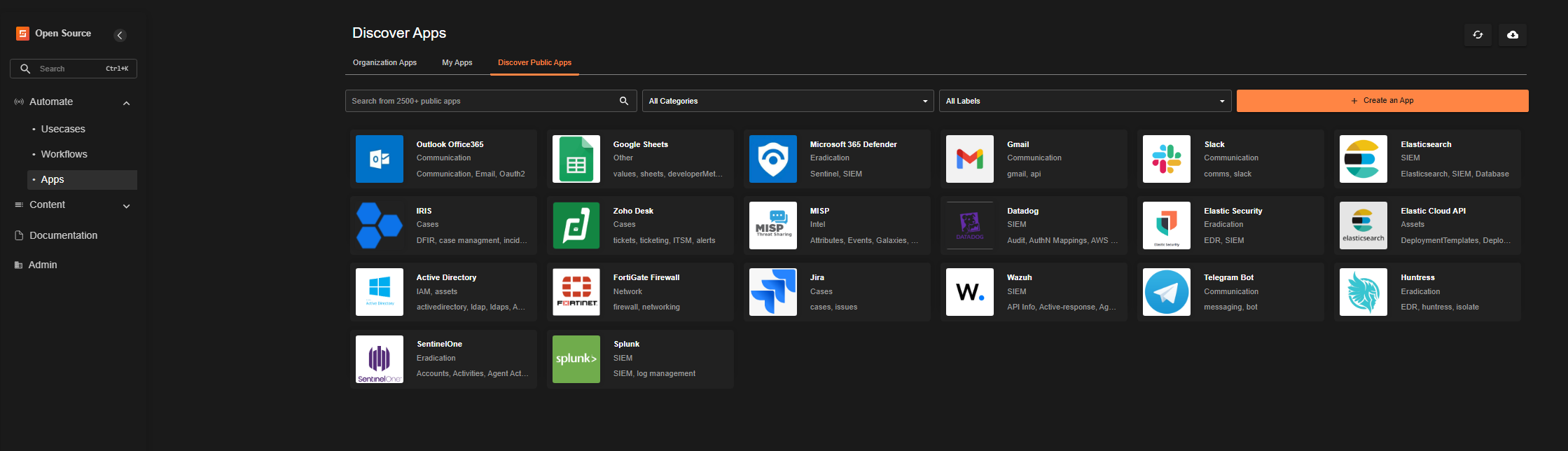Switch to the My Apps tab
This screenshot has width=1568, height=451.
tap(457, 62)
